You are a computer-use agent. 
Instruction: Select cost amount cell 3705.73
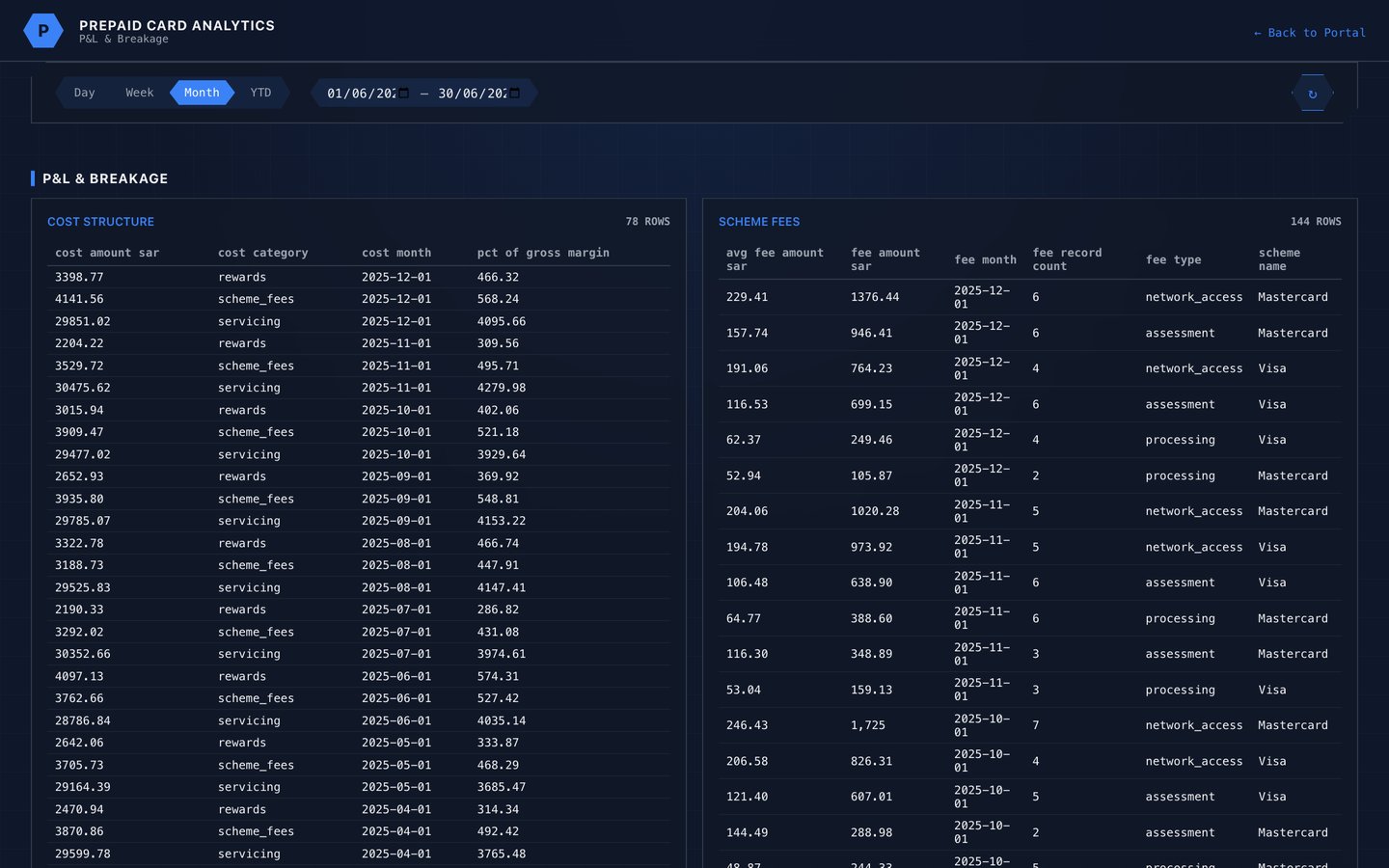click(x=79, y=765)
